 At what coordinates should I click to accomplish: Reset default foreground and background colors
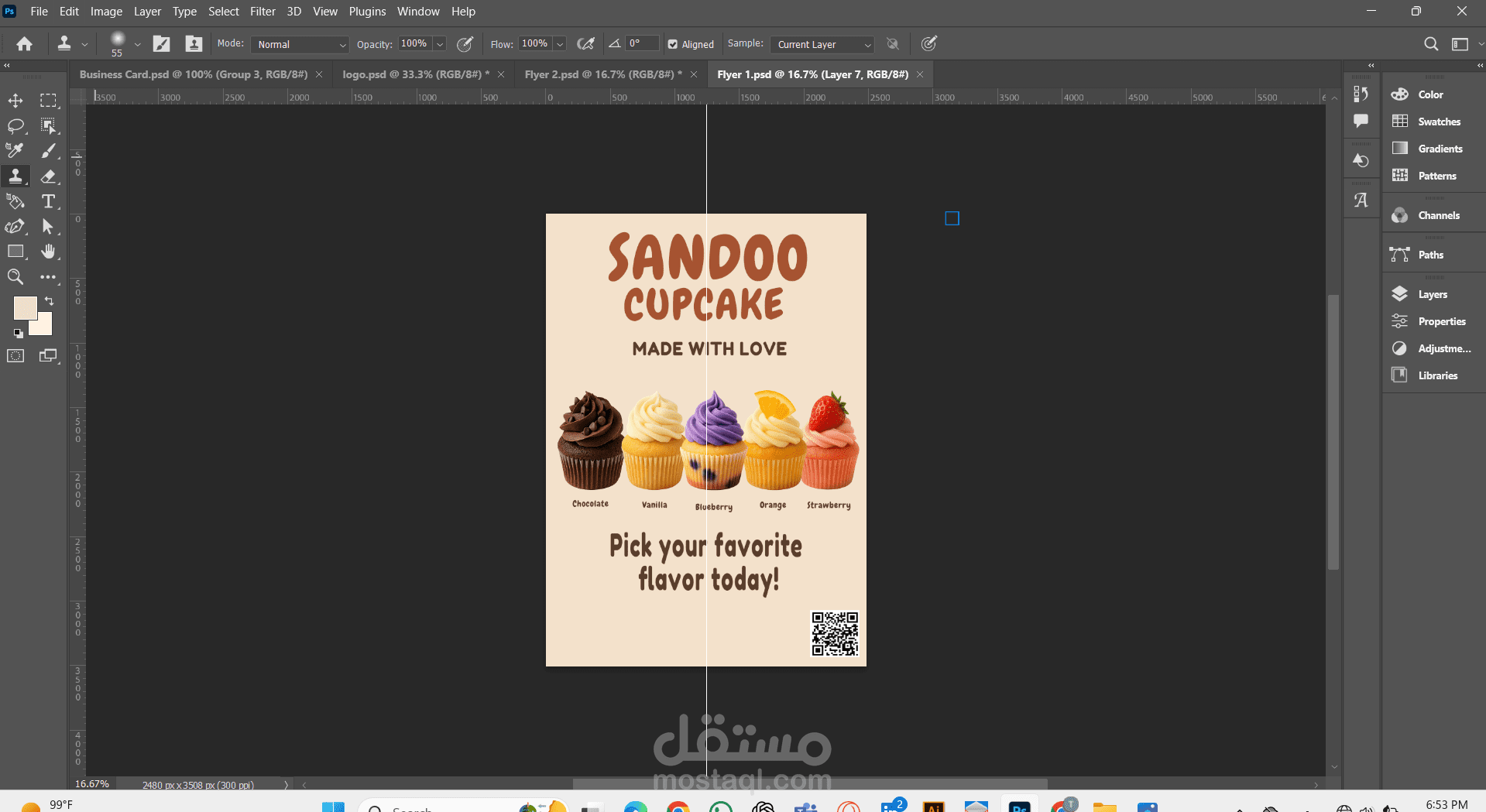tap(18, 334)
